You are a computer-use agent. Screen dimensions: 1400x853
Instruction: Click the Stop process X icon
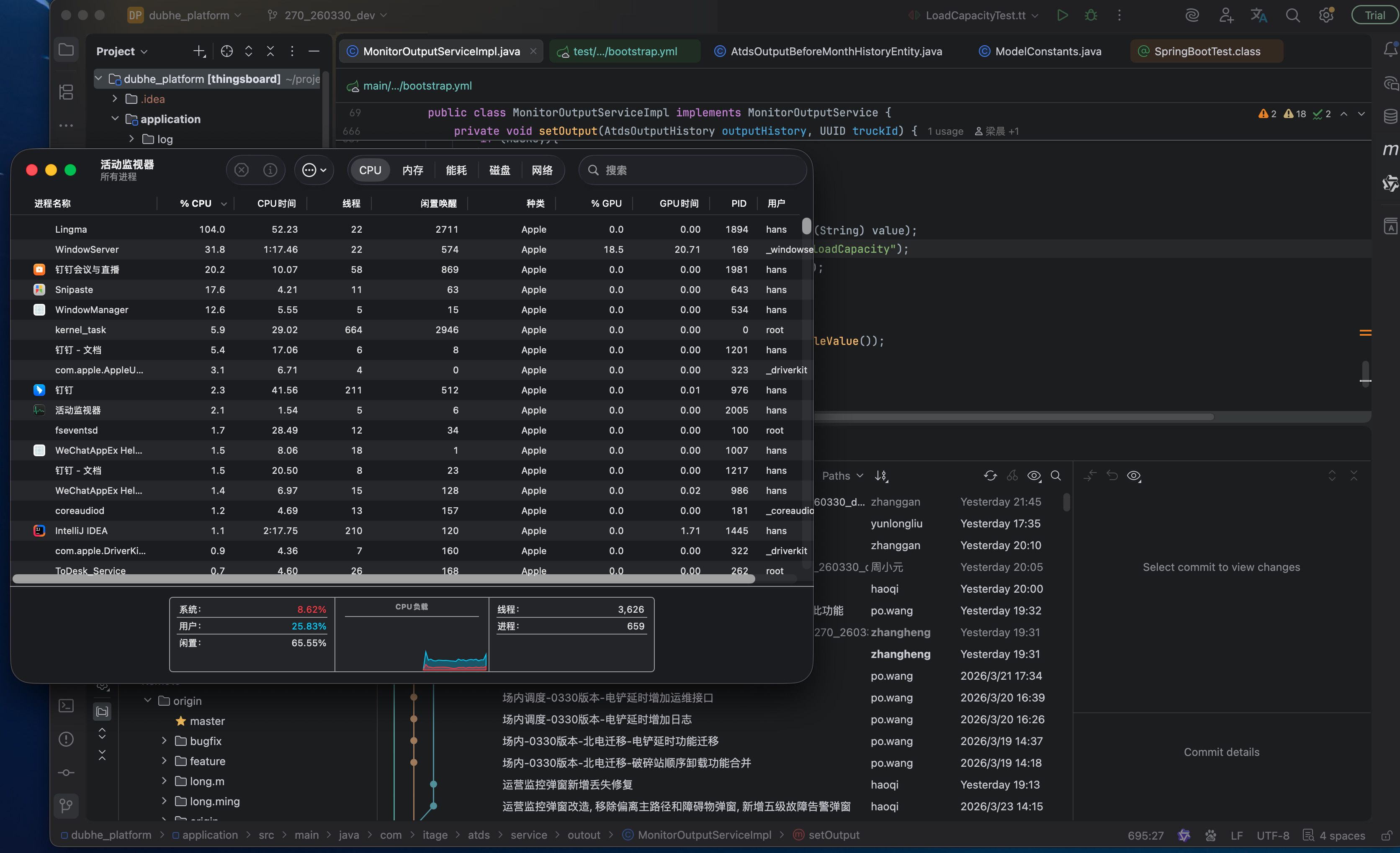tap(242, 170)
